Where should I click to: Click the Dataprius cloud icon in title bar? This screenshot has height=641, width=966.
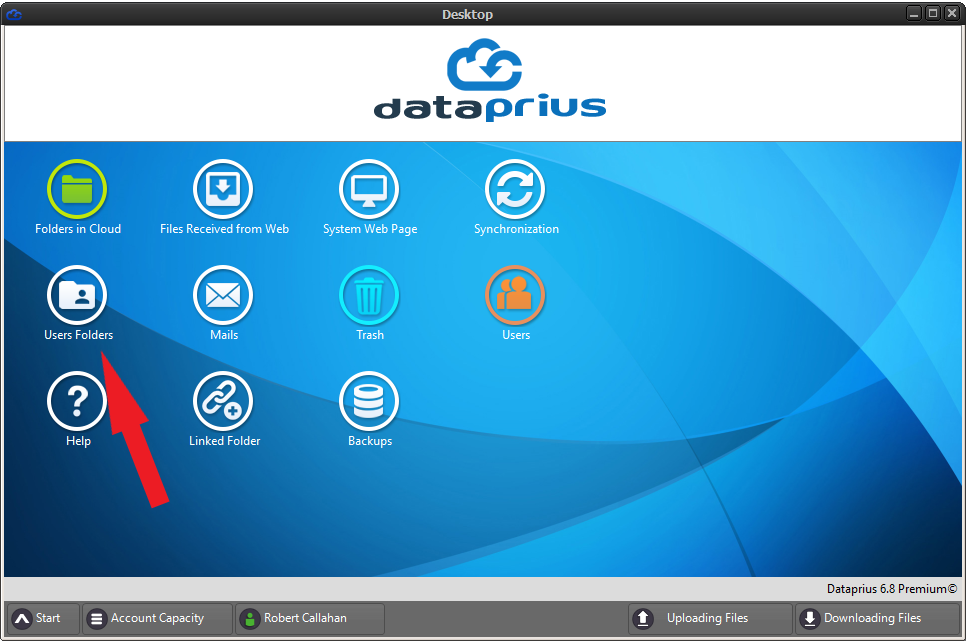click(14, 14)
